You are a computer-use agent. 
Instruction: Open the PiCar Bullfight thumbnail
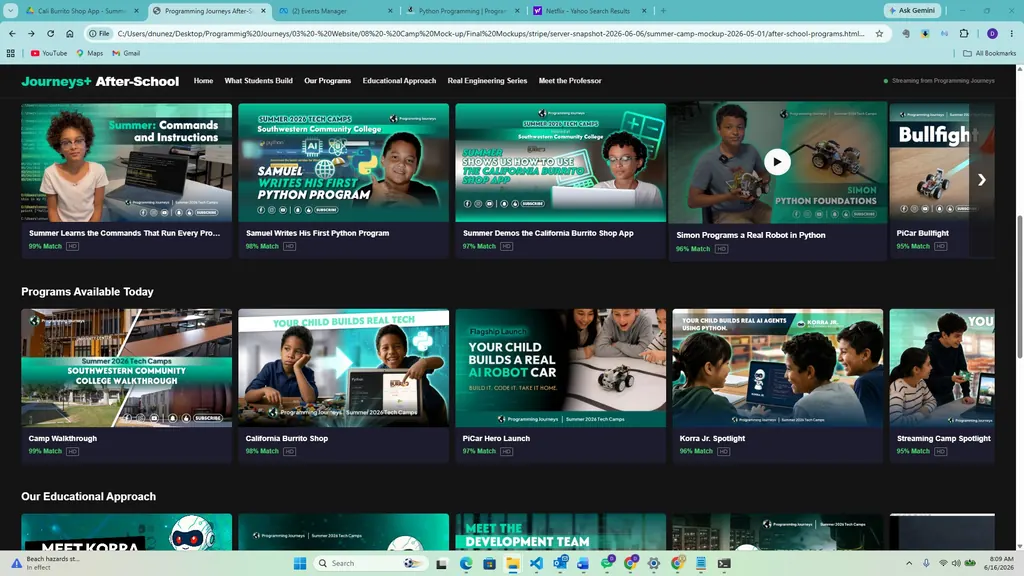click(x=942, y=163)
